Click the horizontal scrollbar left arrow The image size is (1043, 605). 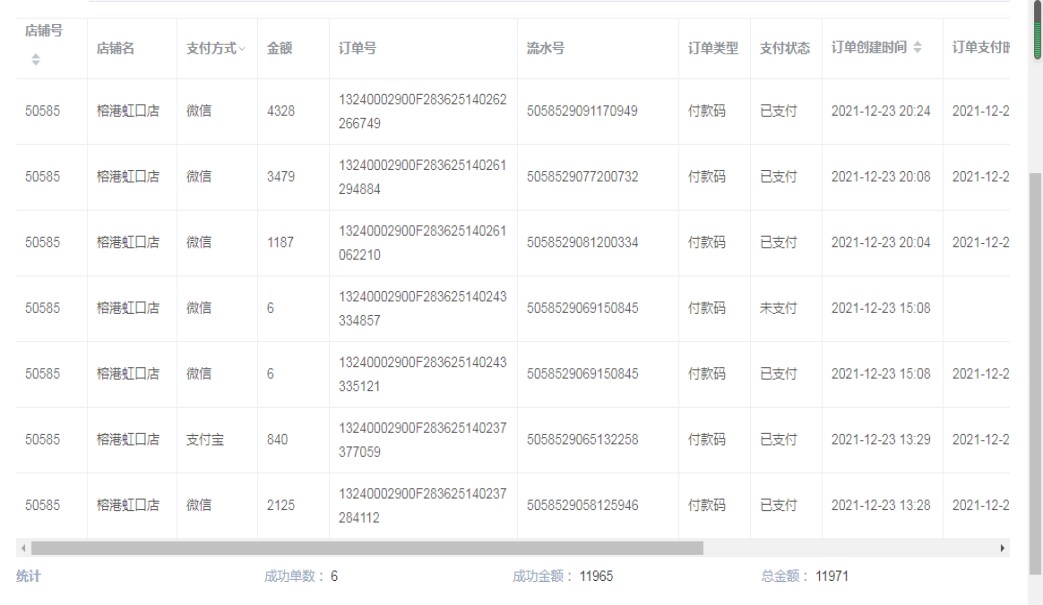22,549
